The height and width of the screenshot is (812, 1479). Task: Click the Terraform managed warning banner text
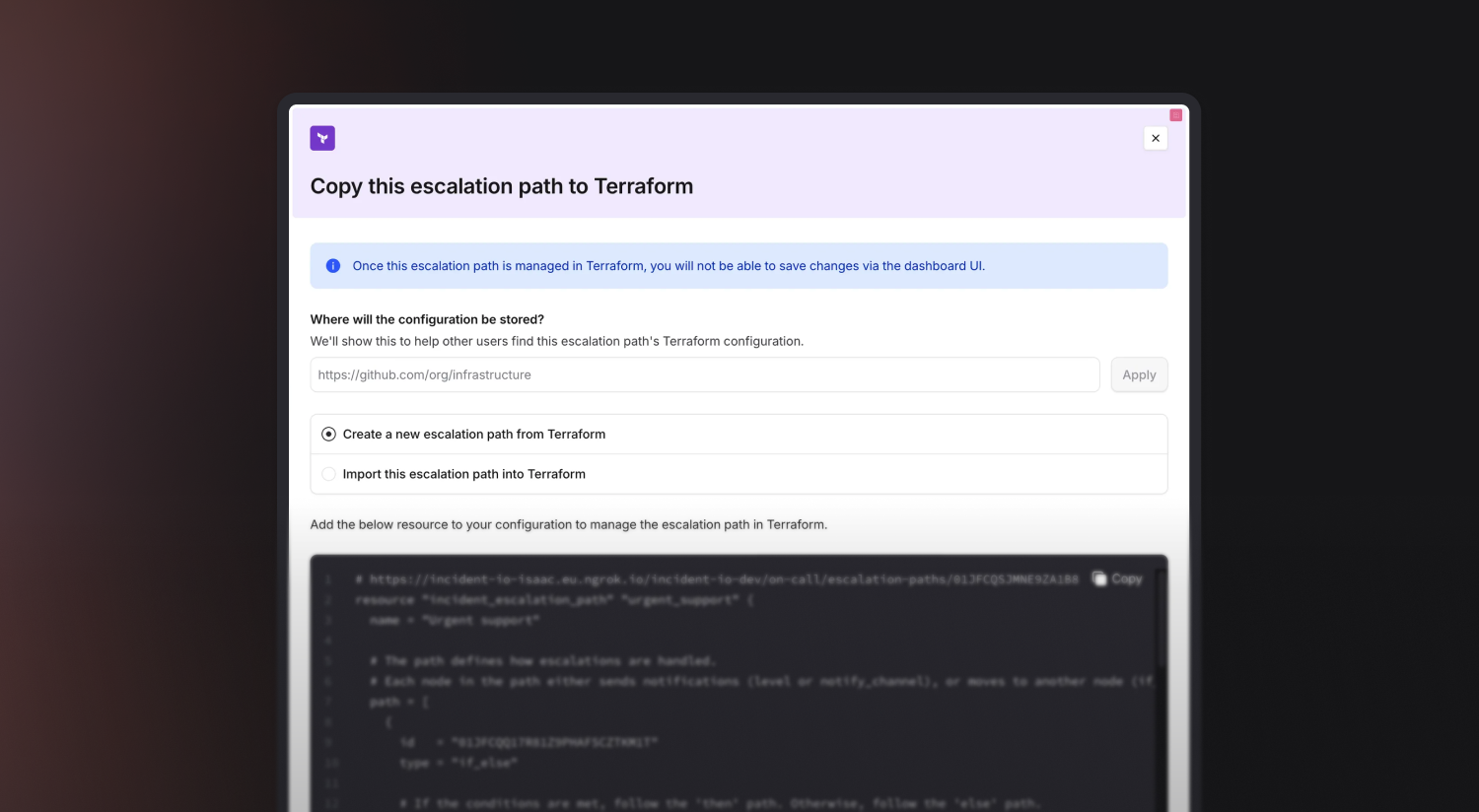point(669,266)
